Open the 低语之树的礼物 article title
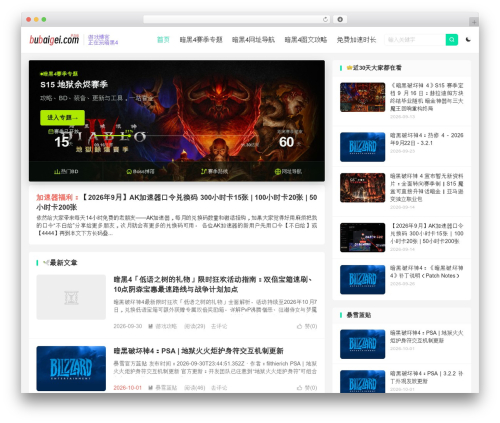This screenshot has width=500, height=423. 213,284
